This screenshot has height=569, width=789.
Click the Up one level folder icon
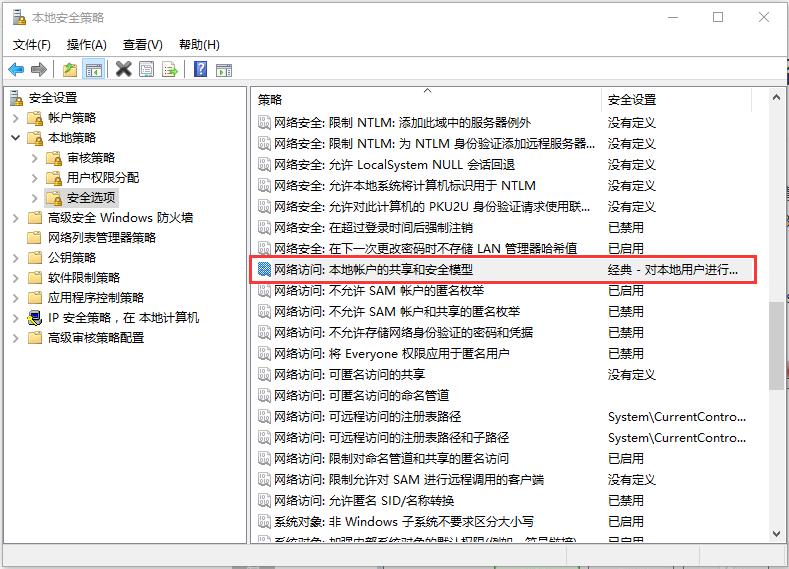(x=69, y=69)
